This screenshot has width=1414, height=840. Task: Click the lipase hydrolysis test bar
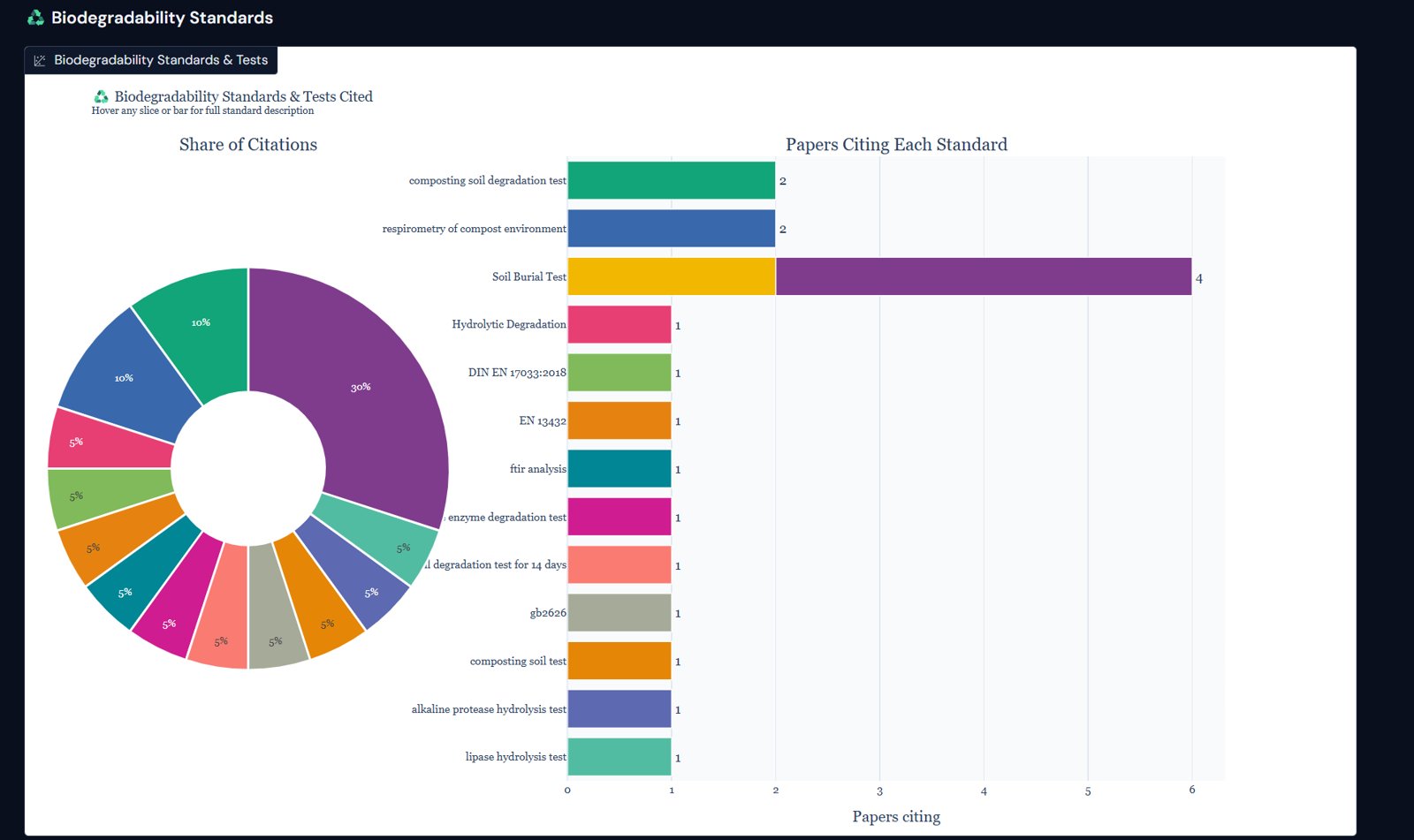tap(620, 757)
